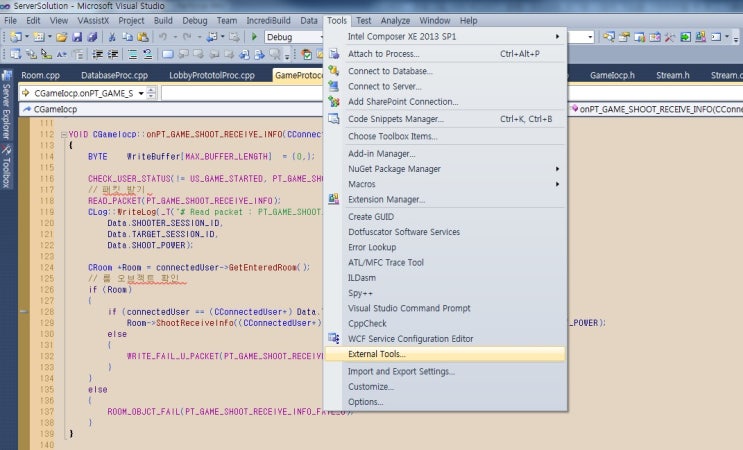
Task: Expand the Macros submenu
Action: click(x=557, y=184)
